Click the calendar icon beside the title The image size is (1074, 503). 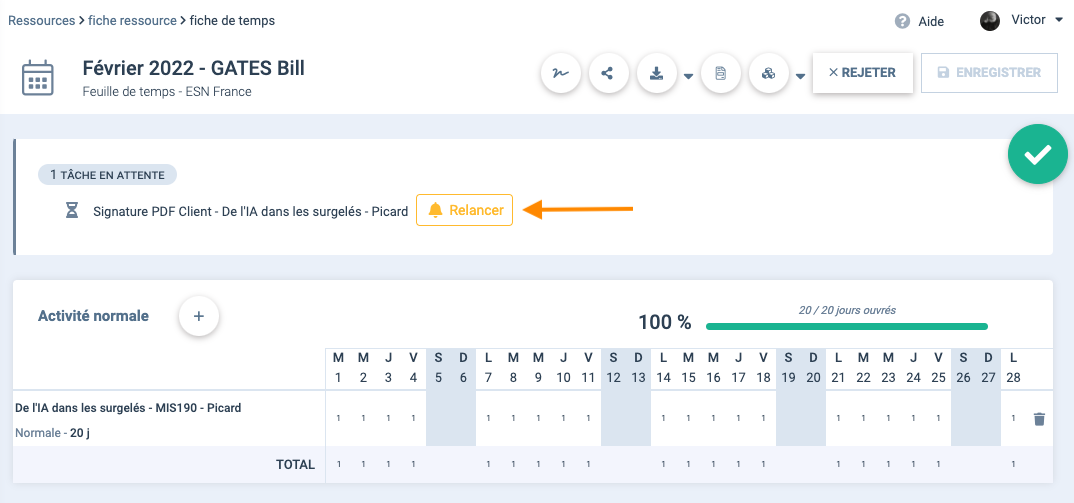pyautogui.click(x=39, y=77)
